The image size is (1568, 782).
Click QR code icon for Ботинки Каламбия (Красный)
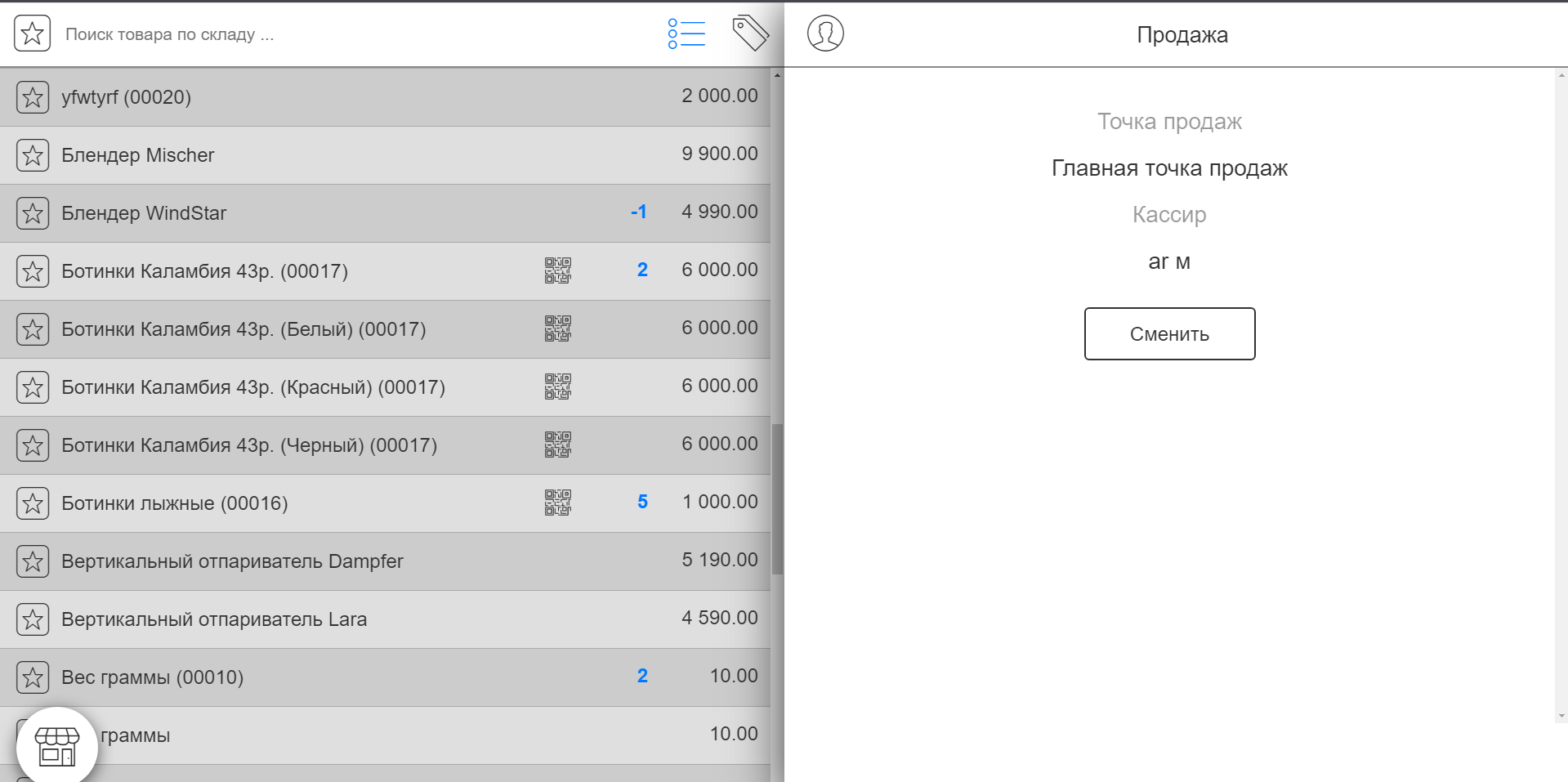pyautogui.click(x=558, y=387)
